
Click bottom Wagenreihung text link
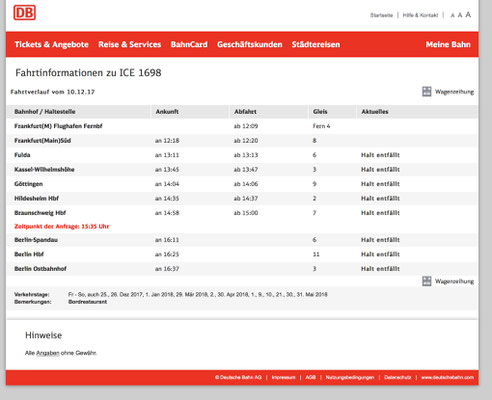click(454, 281)
